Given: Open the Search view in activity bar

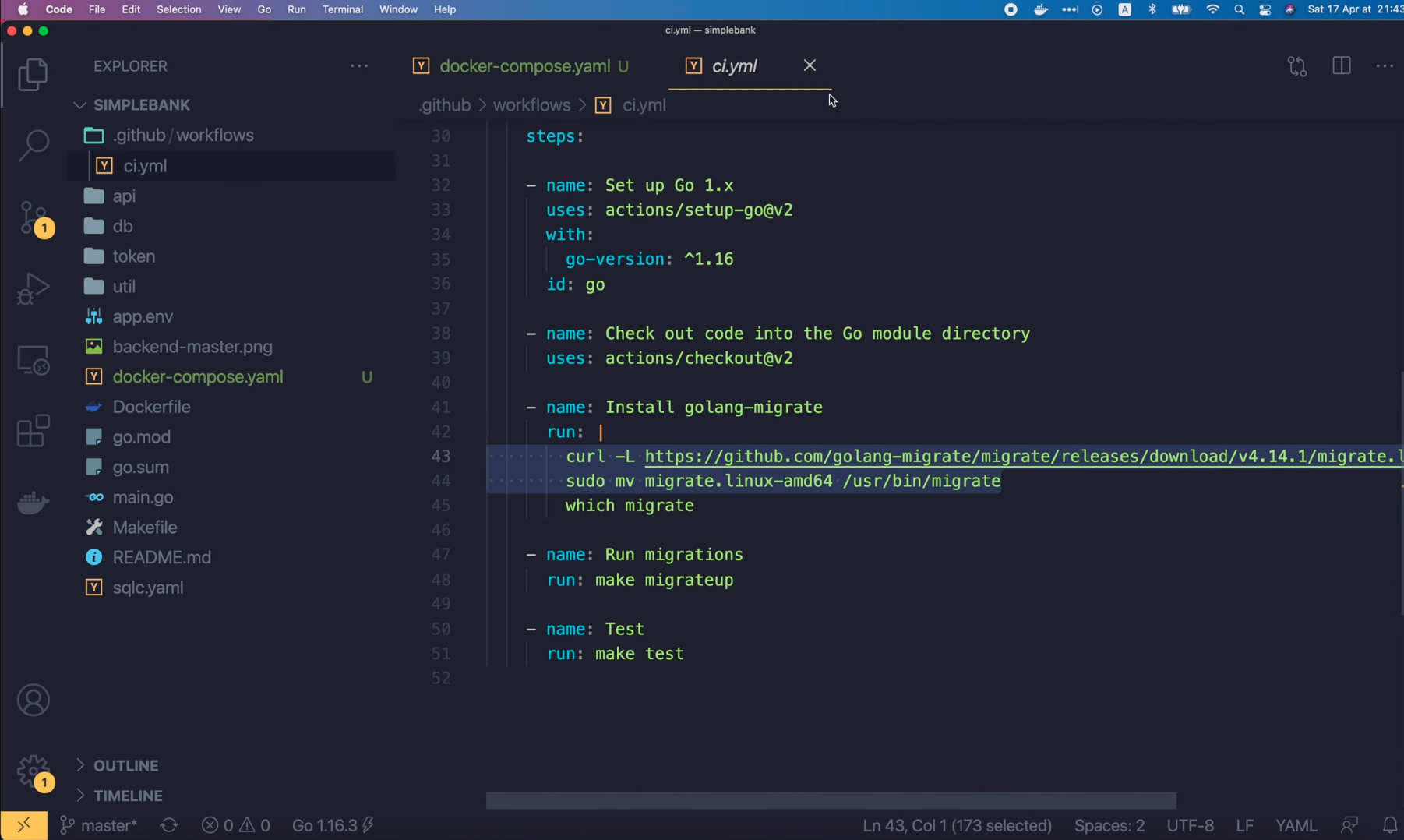Looking at the screenshot, I should pyautogui.click(x=33, y=145).
